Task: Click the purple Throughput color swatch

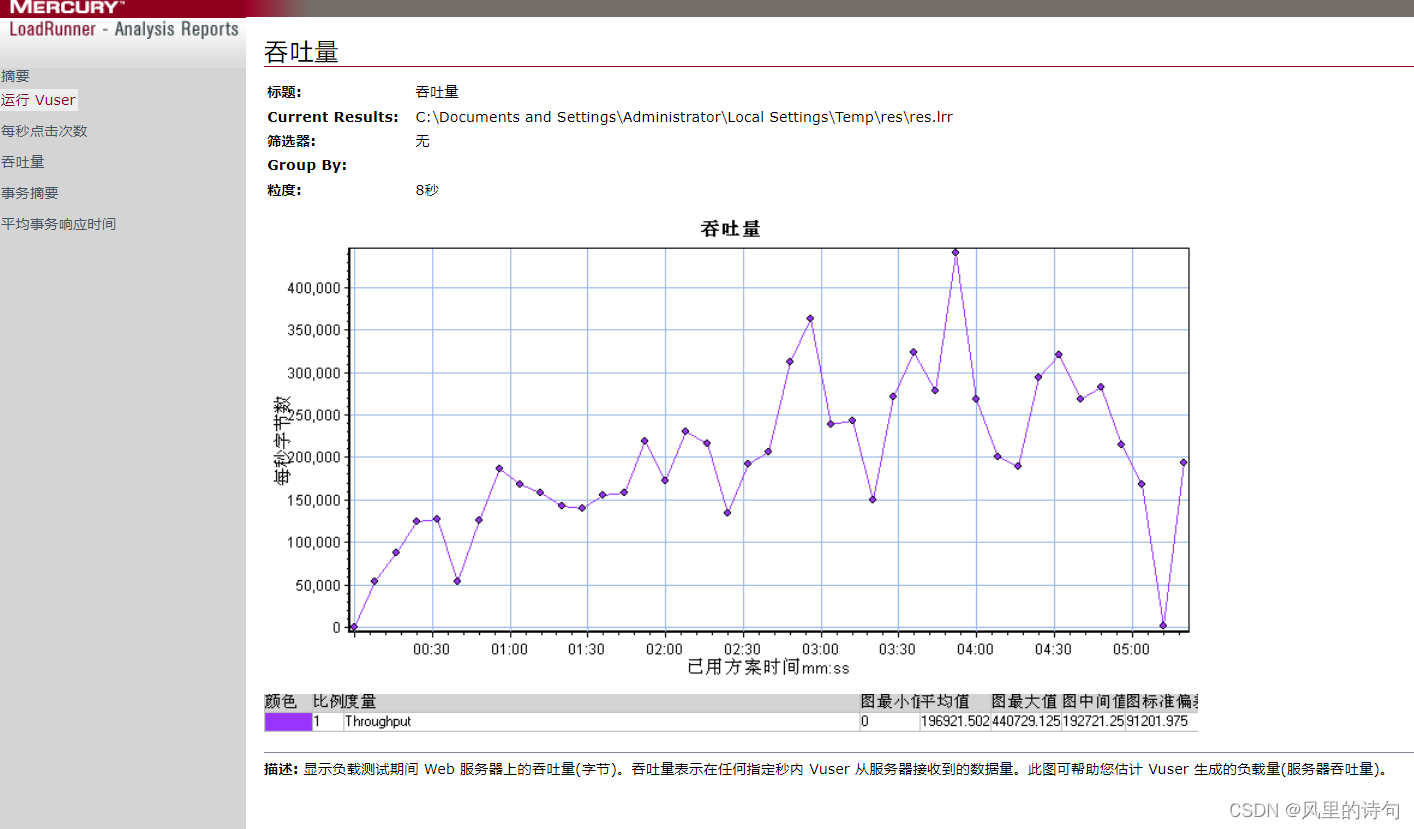Action: click(288, 722)
